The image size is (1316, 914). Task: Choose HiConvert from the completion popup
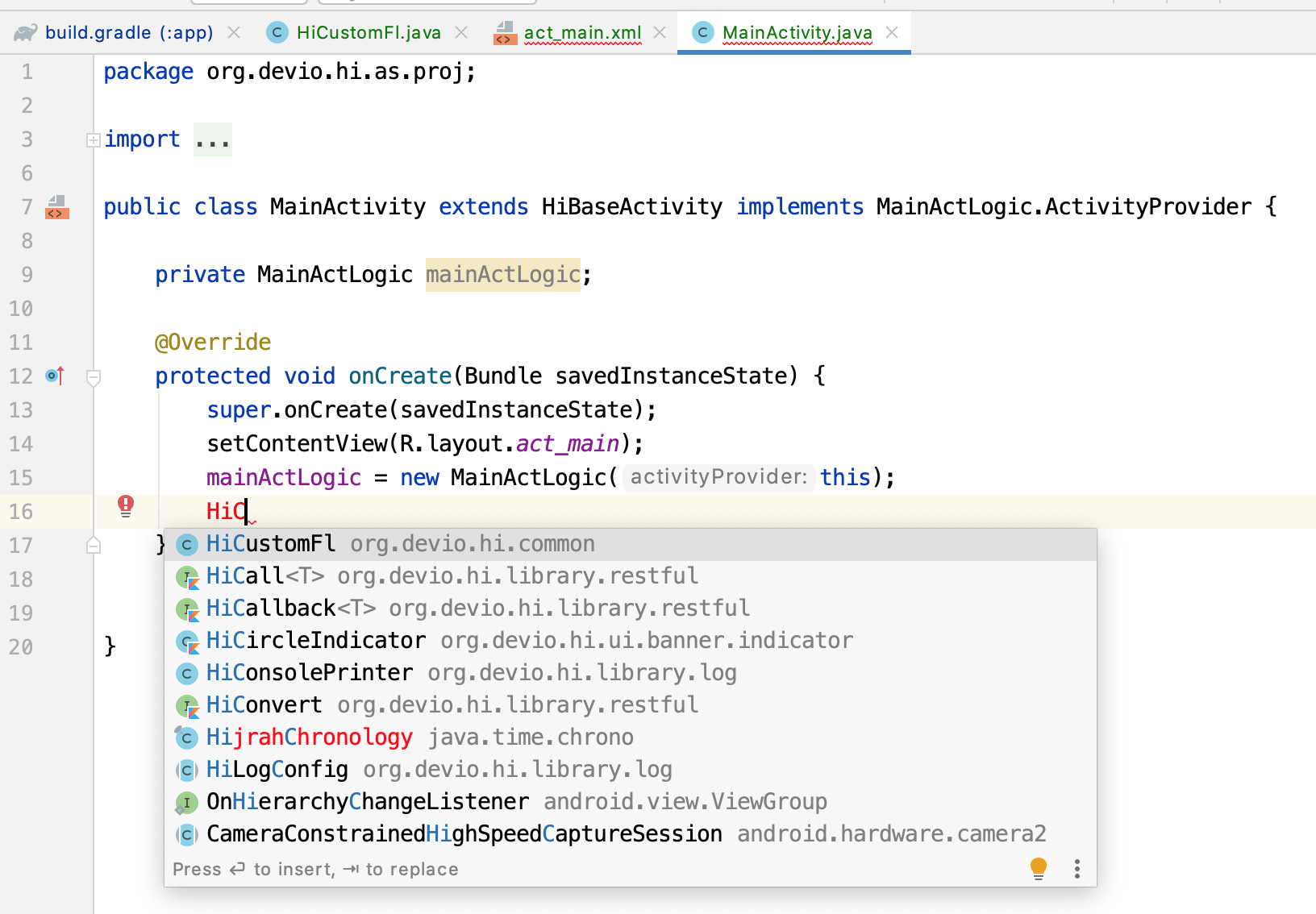(631, 705)
